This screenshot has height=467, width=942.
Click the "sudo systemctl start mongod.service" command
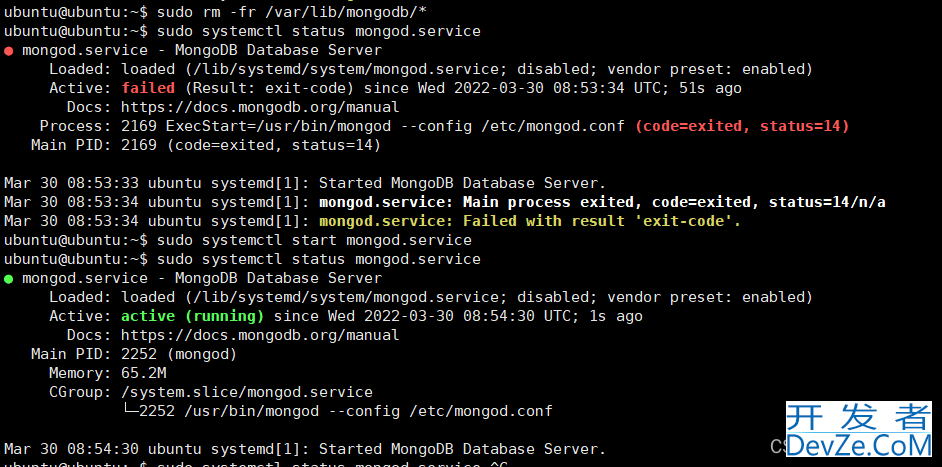click(x=314, y=240)
